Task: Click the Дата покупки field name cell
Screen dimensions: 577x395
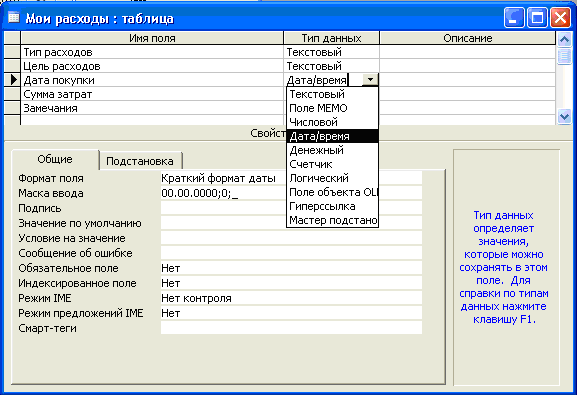Action: 152,80
